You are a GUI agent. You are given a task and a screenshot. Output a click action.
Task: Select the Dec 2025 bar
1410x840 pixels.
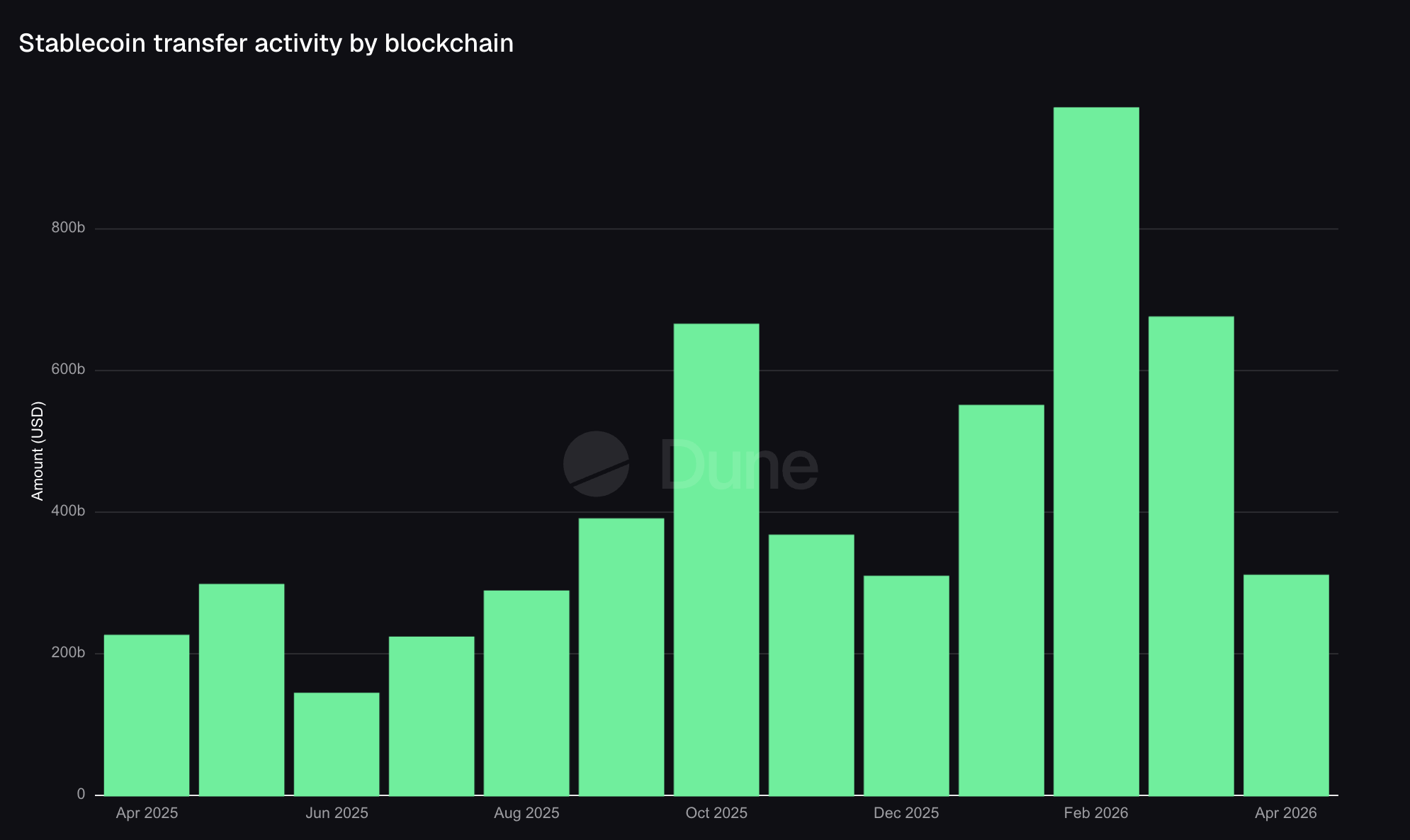(x=906, y=686)
